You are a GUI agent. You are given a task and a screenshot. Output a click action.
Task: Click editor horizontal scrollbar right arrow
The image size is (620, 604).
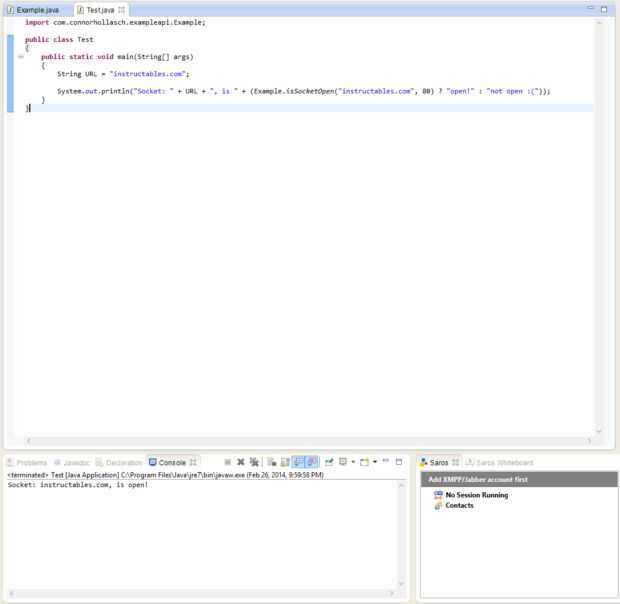[x=589, y=441]
